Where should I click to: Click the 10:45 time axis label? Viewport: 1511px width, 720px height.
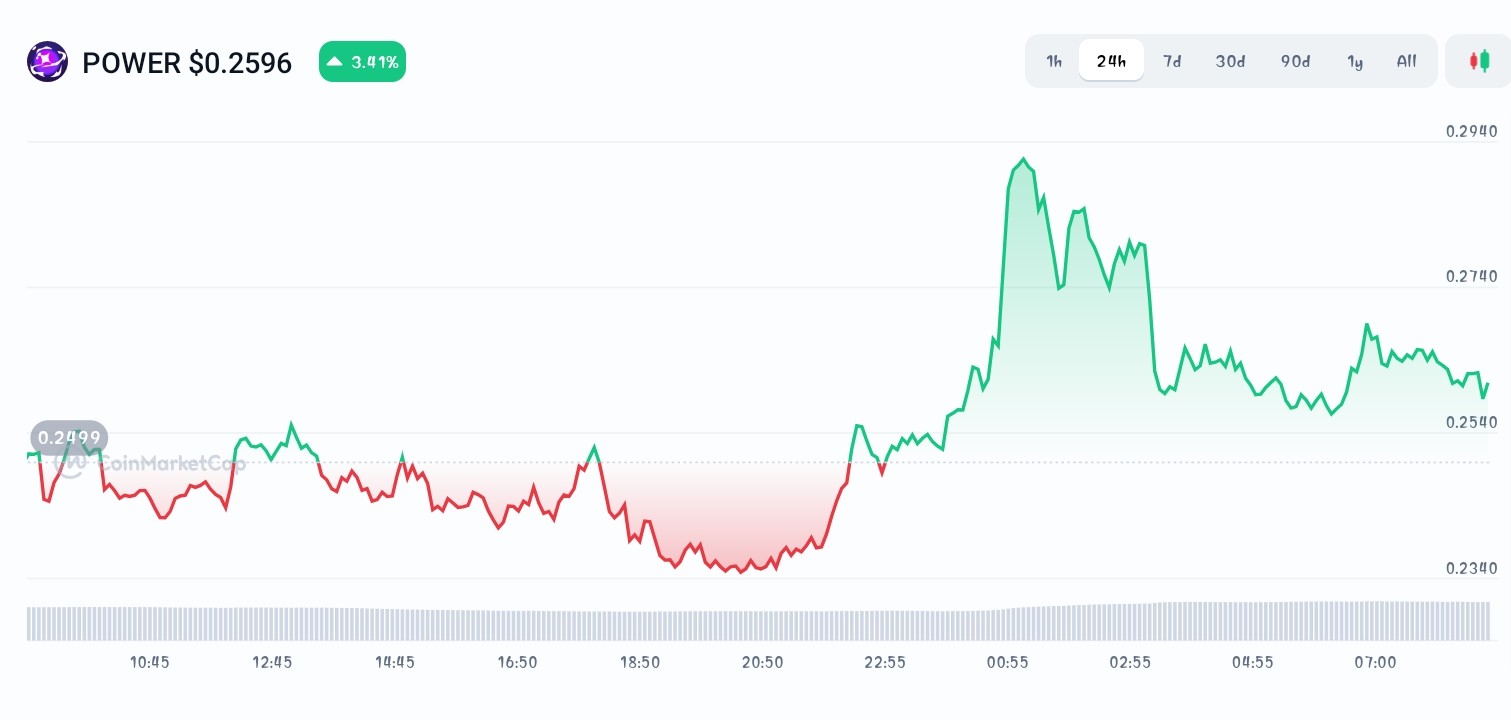(x=149, y=662)
